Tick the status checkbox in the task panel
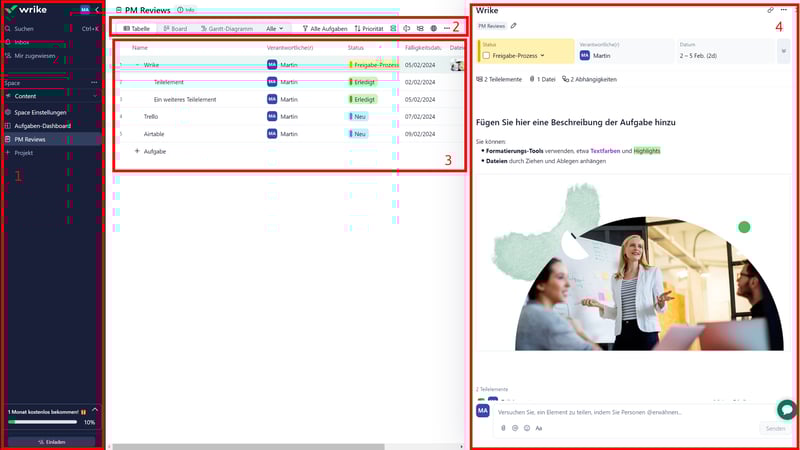 coord(486,56)
